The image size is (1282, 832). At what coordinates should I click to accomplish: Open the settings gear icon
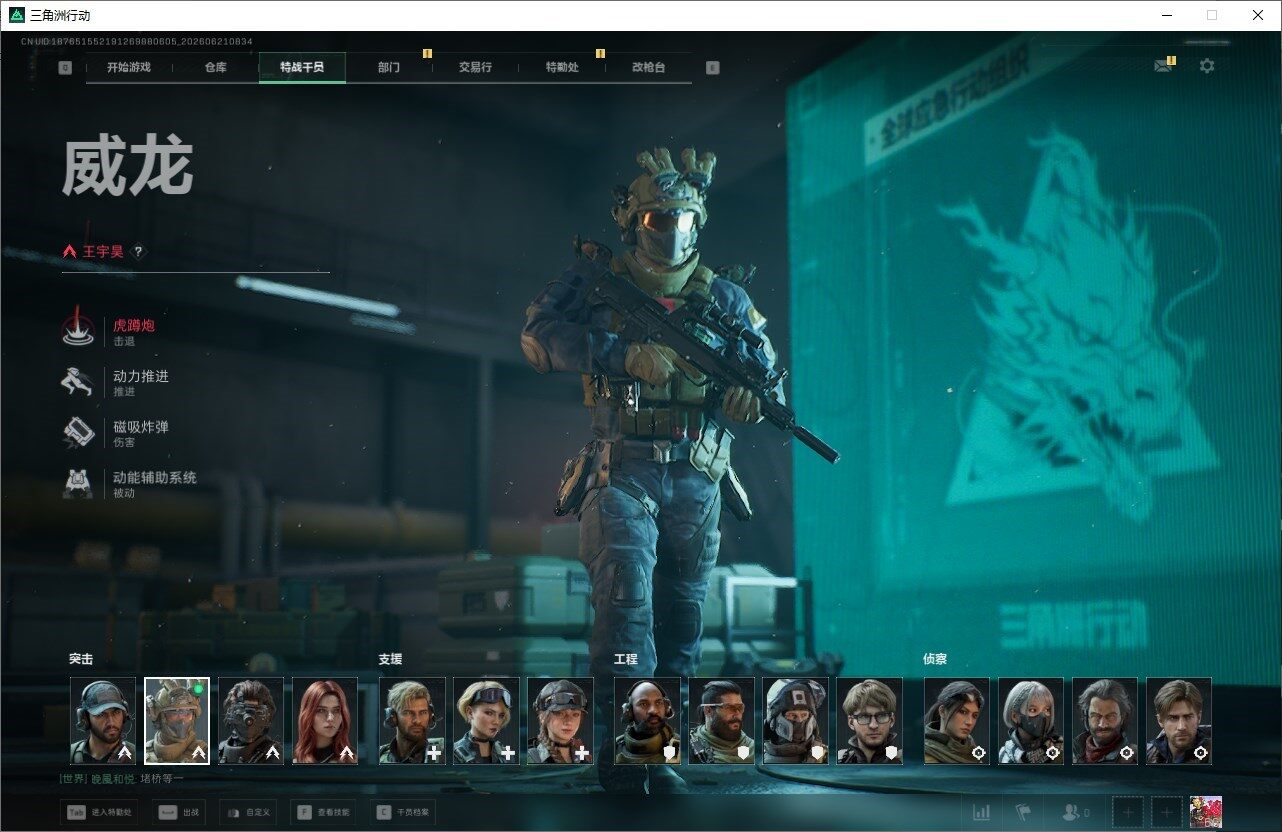click(1207, 66)
